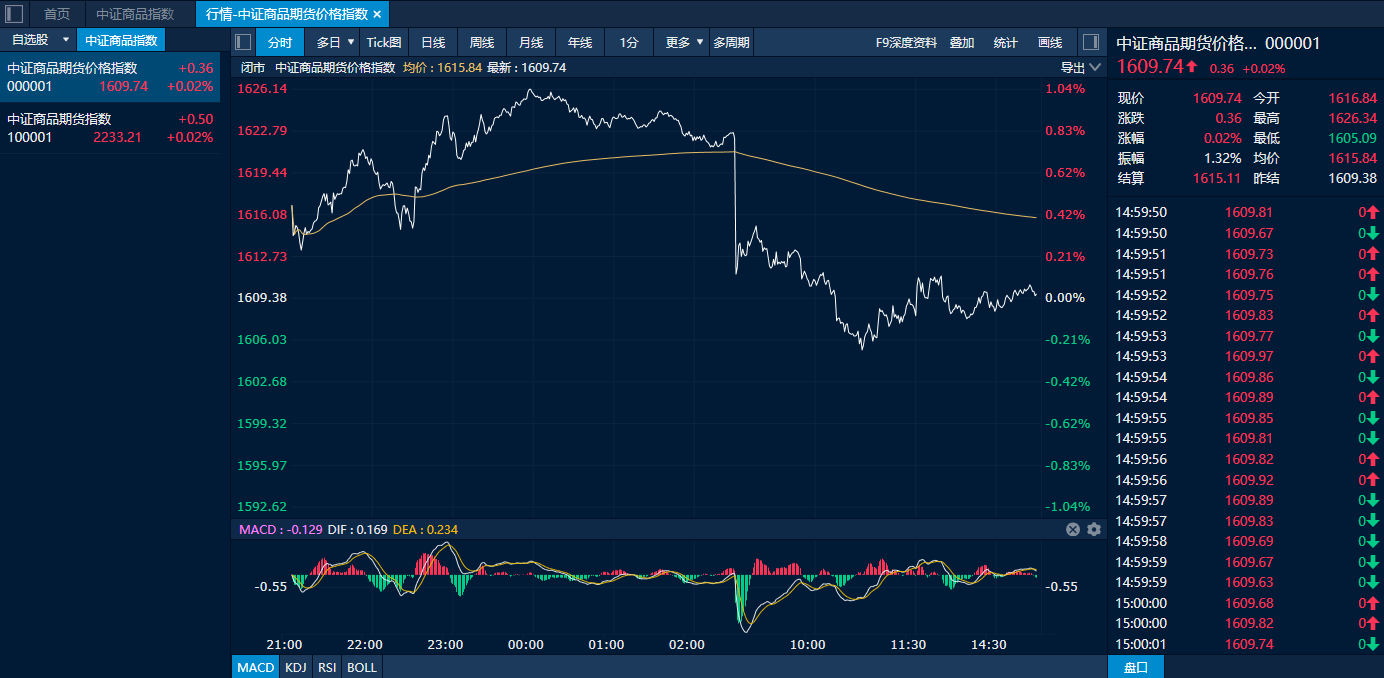Select the KDJ indicator tab
The image size is (1384, 678).
pyautogui.click(x=295, y=667)
